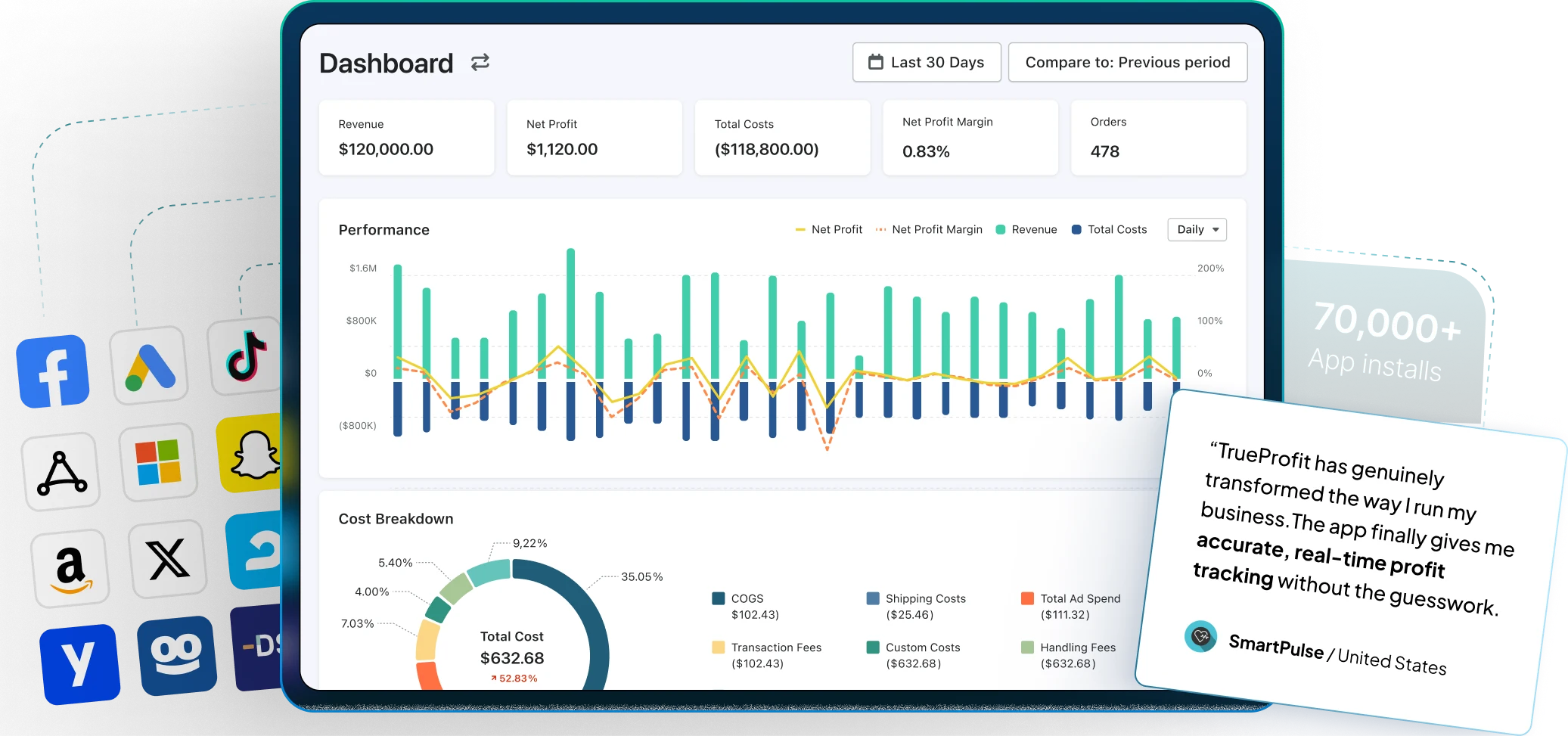
Task: Open the Daily interval dropdown
Action: tap(1197, 229)
